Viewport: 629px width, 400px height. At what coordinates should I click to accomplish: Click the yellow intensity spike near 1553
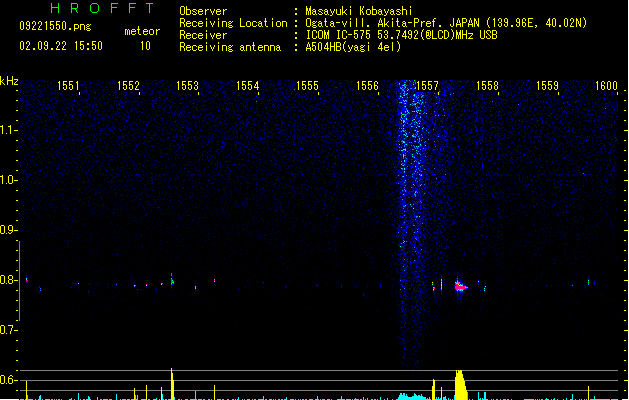172,384
